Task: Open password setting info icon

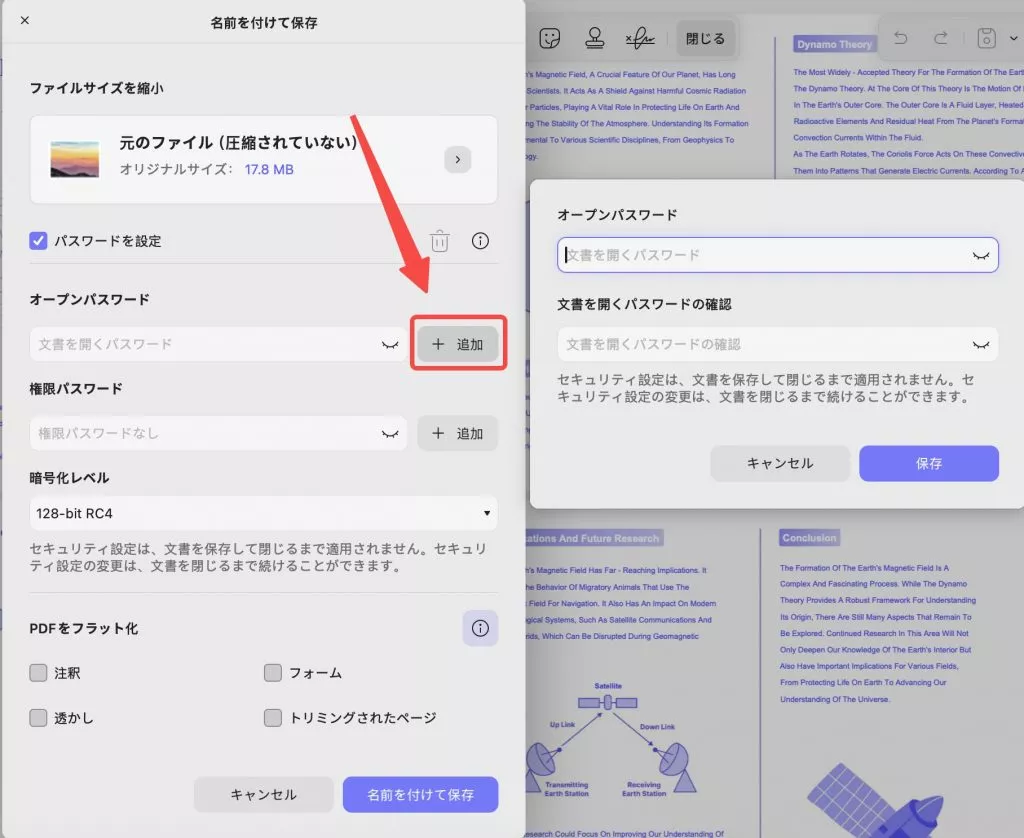Action: coord(480,241)
